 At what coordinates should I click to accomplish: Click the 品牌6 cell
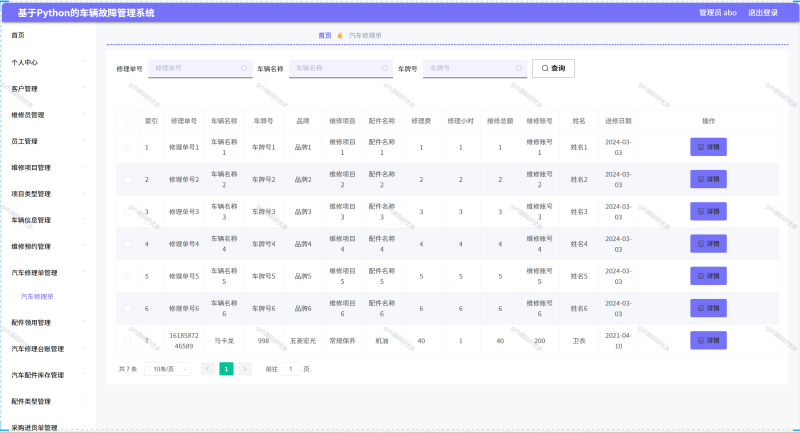pyautogui.click(x=303, y=309)
